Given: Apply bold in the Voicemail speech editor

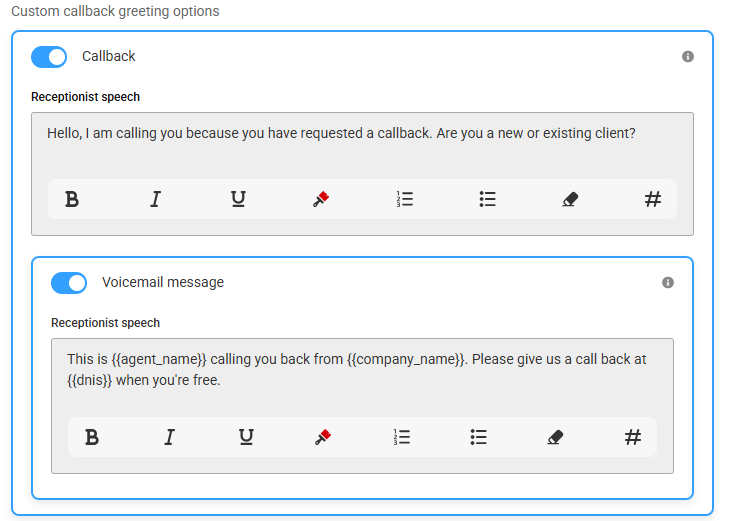Looking at the screenshot, I should click(92, 437).
